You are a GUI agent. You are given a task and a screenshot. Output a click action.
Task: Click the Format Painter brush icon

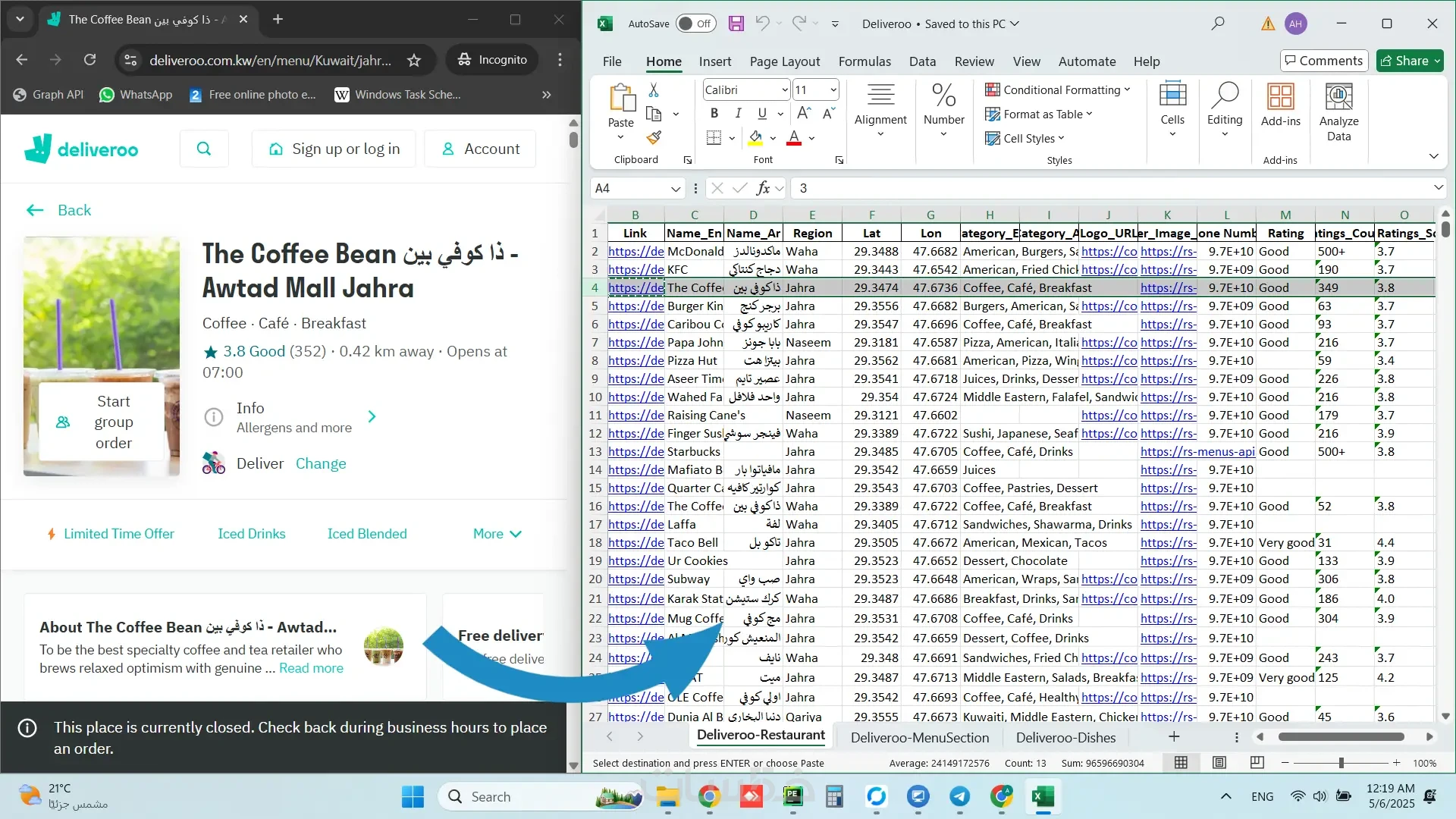point(654,138)
